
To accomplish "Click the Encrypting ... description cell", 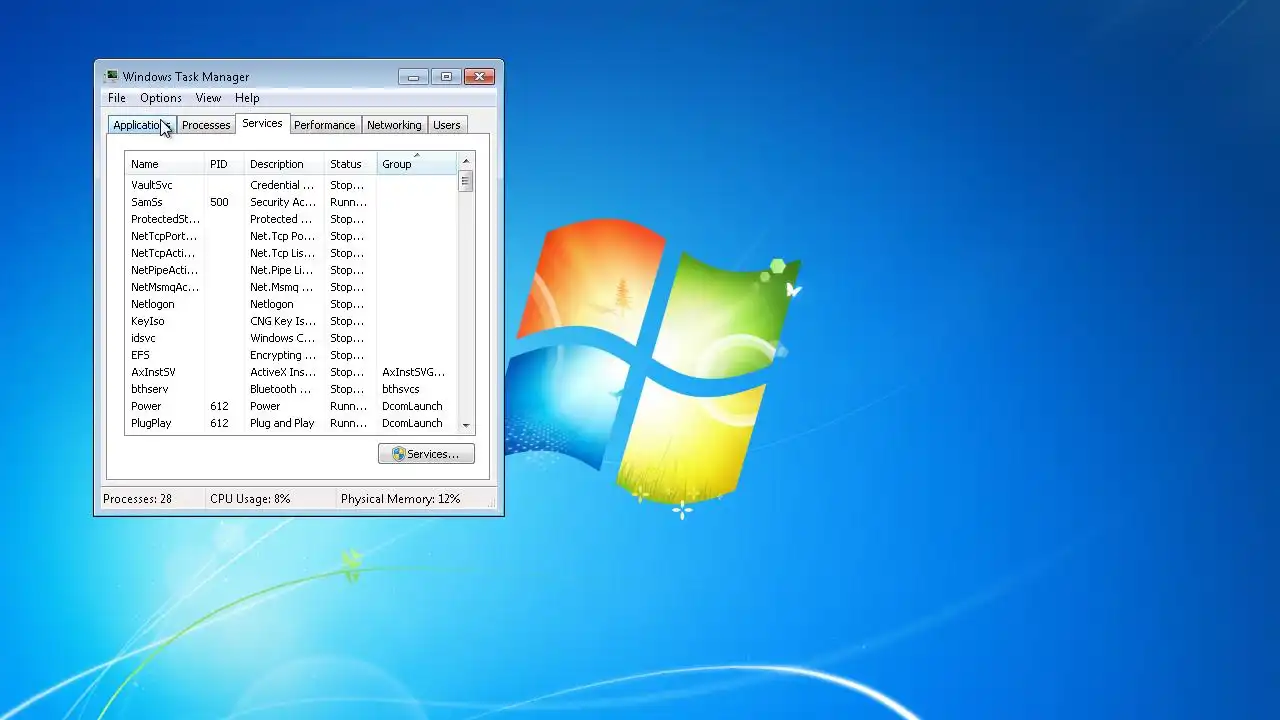I will click(x=283, y=355).
